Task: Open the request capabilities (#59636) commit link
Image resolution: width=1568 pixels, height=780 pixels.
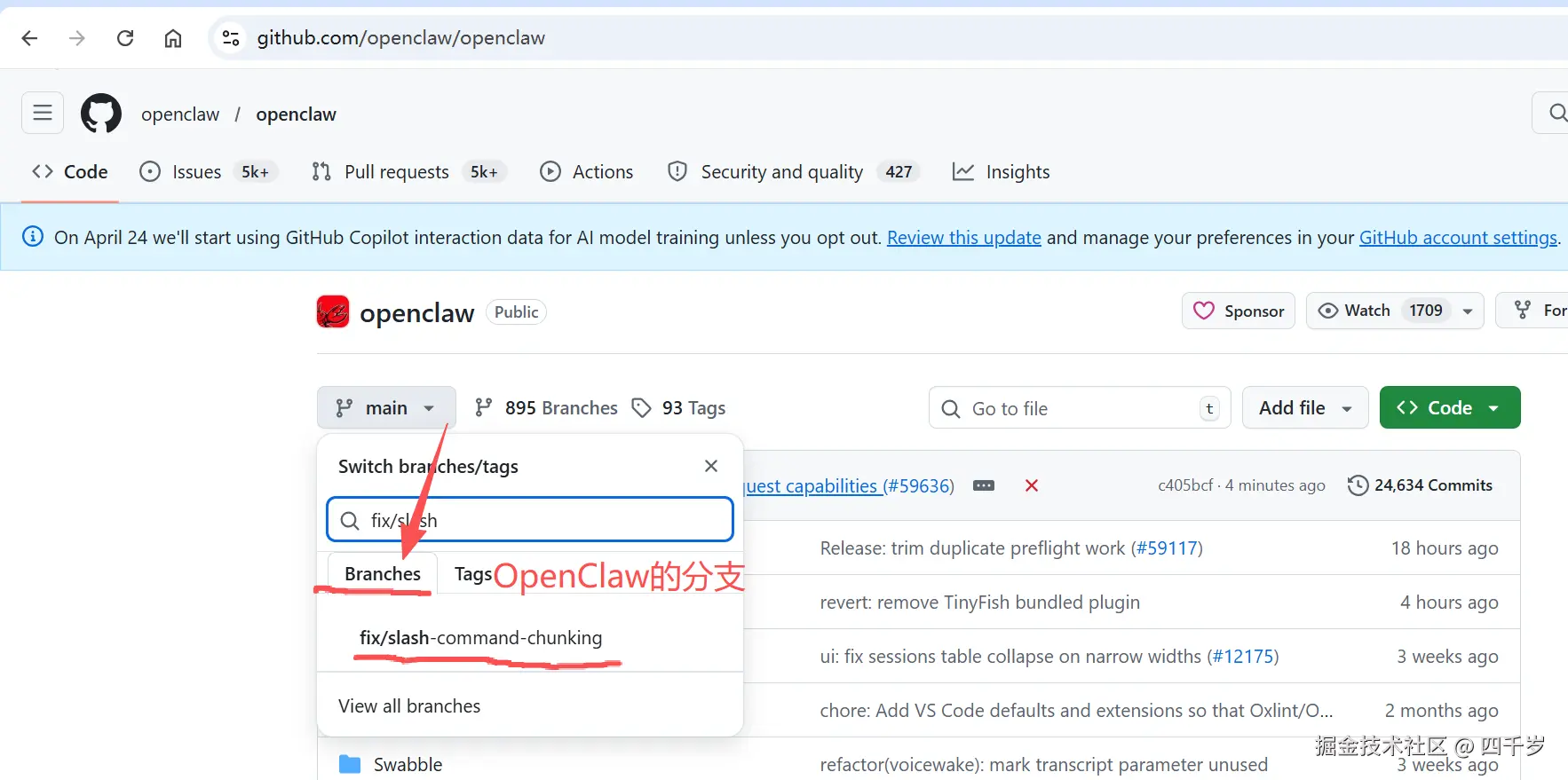Action: click(850, 485)
